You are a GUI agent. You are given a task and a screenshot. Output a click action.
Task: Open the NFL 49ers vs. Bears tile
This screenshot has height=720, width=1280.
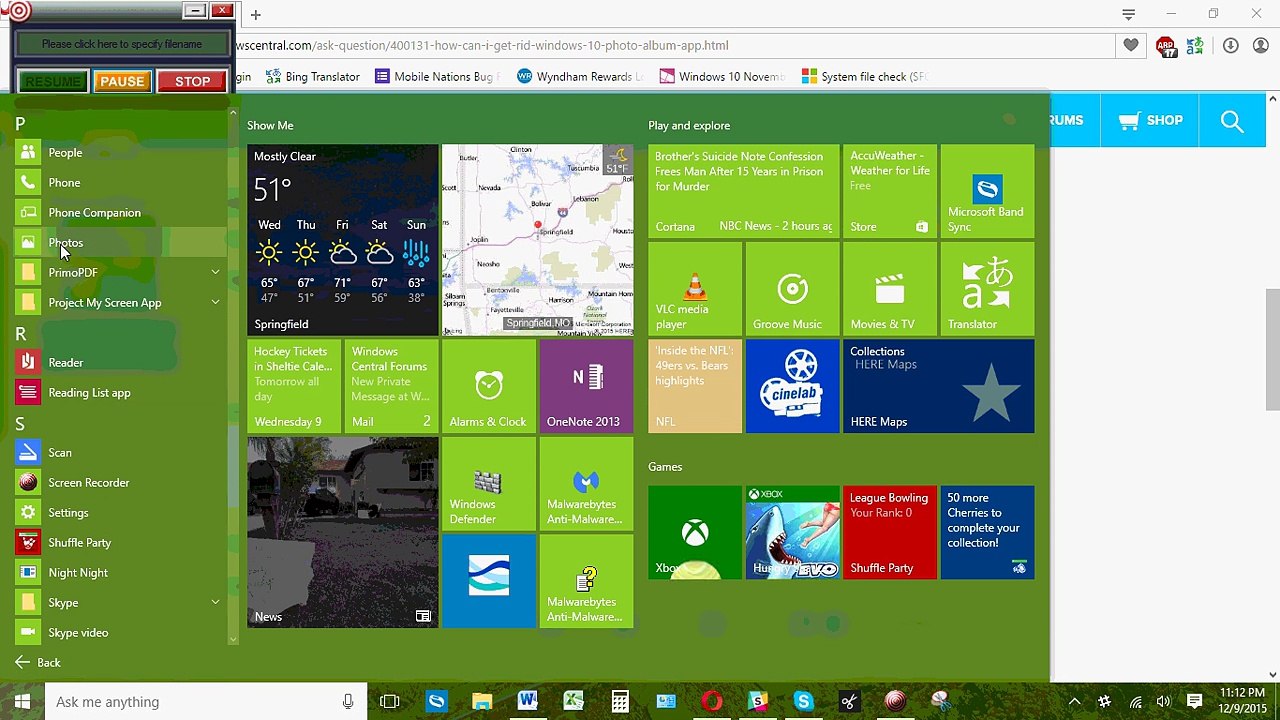[x=695, y=386]
